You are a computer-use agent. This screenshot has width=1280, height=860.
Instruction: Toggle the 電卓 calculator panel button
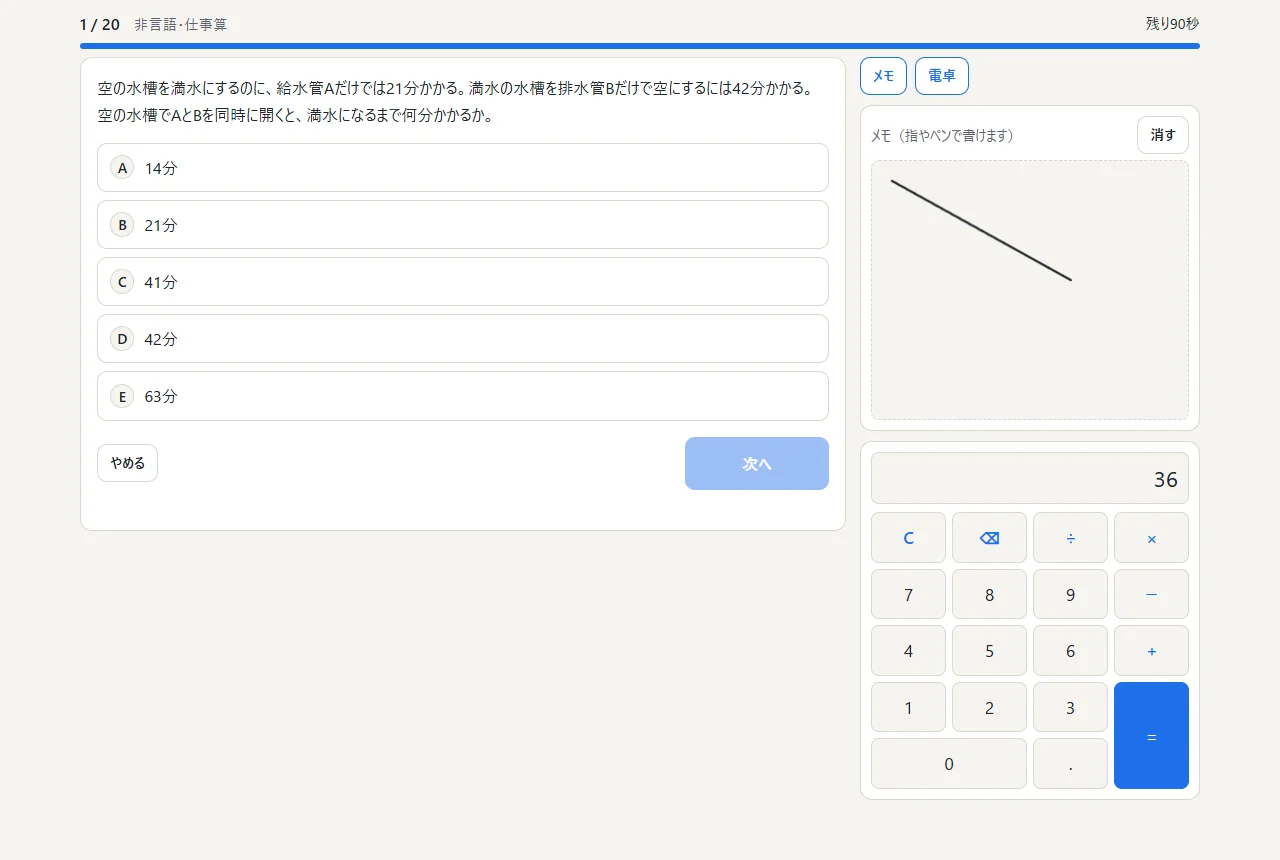pyautogui.click(x=942, y=76)
